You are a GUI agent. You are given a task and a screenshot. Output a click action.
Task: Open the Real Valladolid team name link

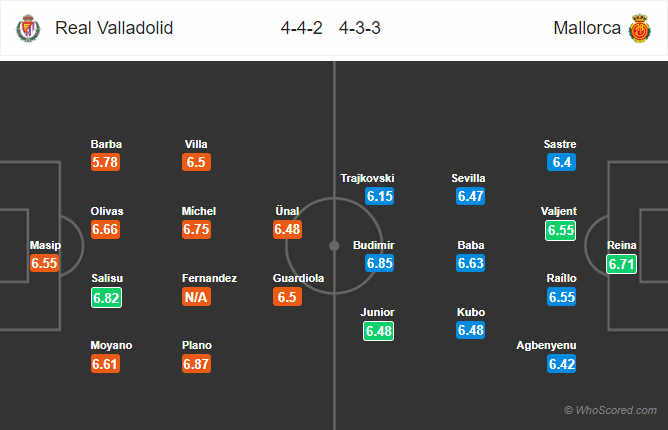click(x=114, y=28)
